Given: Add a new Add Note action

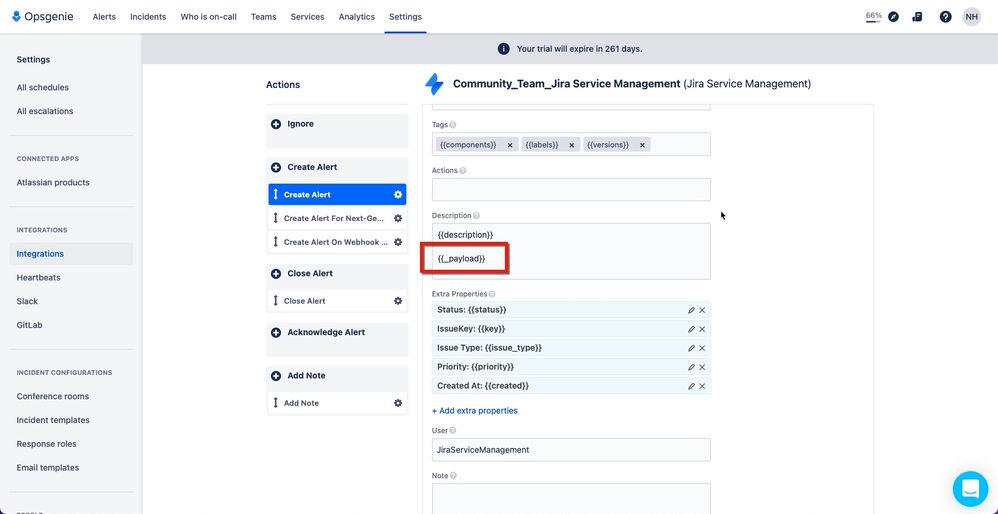Looking at the screenshot, I should coord(276,376).
